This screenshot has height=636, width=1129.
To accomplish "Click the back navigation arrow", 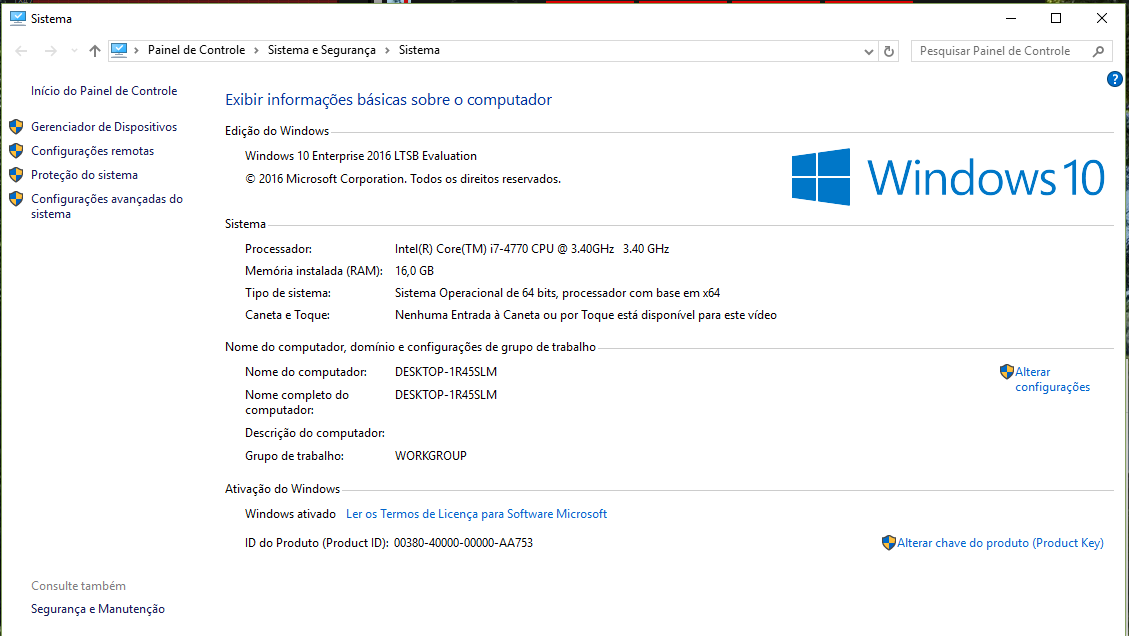I will [22, 50].
